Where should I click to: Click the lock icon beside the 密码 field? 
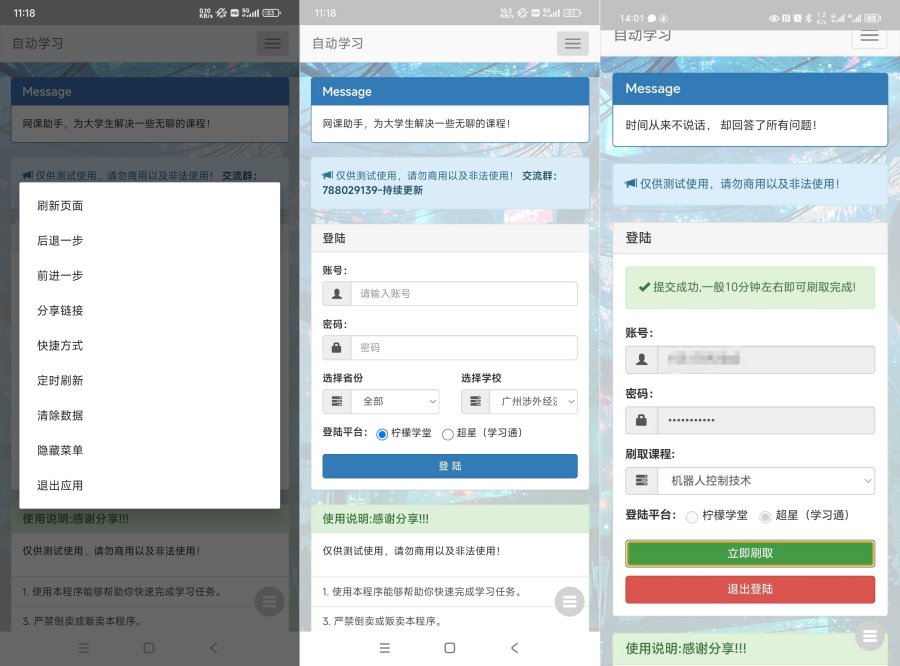pos(337,347)
